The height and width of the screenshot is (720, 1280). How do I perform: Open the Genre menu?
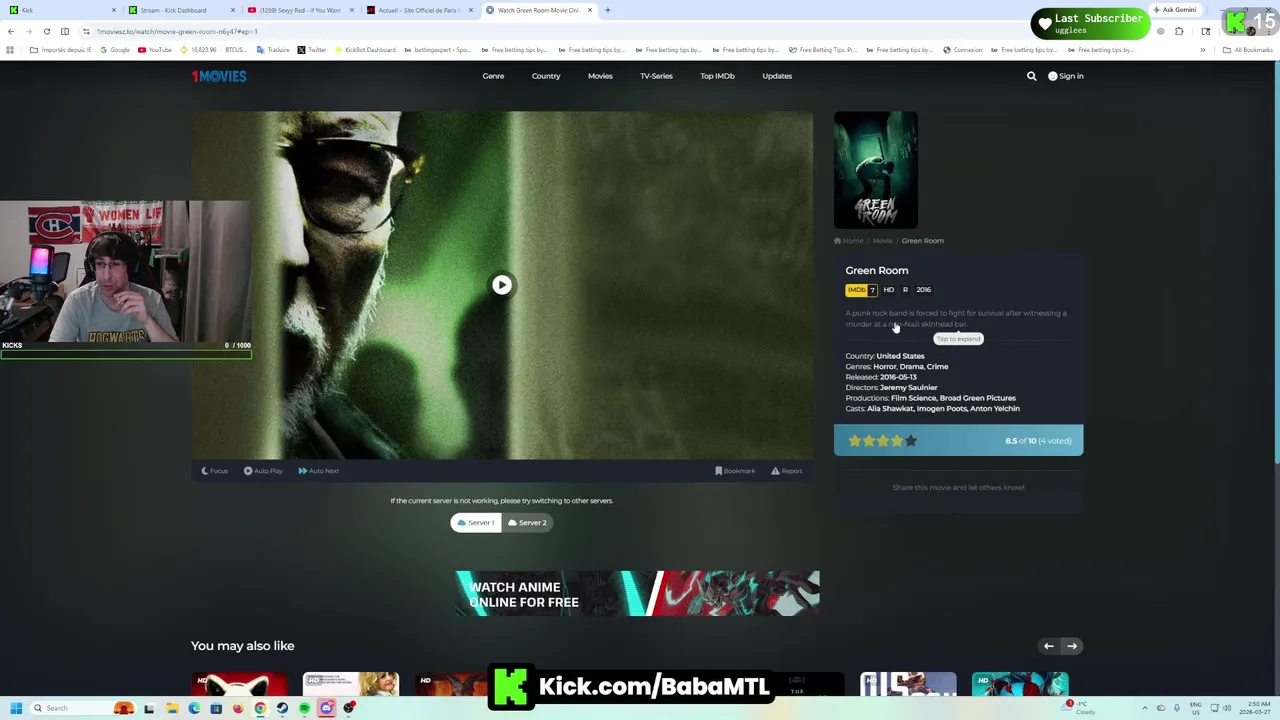point(493,76)
